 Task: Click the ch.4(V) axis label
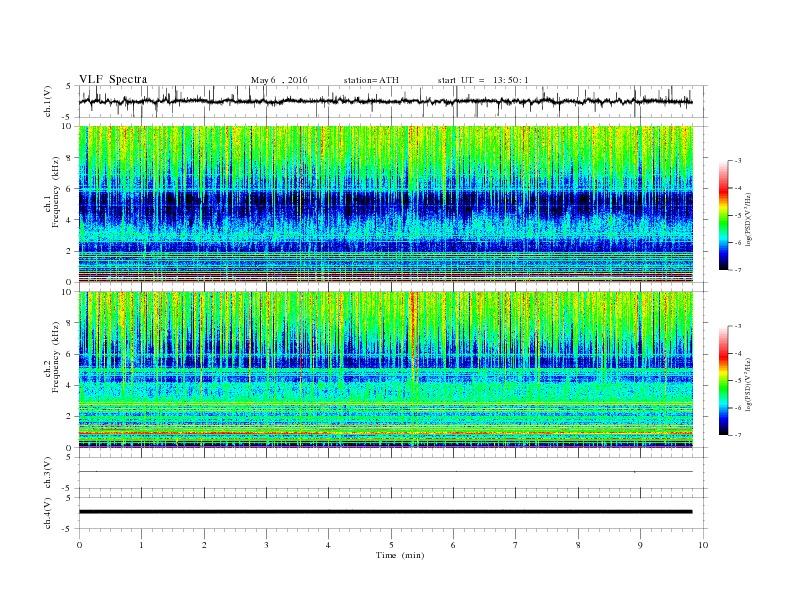[48, 514]
